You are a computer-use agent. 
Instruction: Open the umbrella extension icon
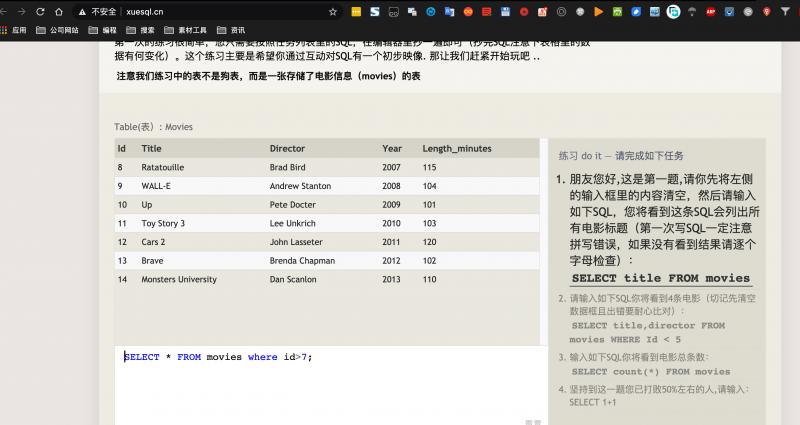click(692, 11)
